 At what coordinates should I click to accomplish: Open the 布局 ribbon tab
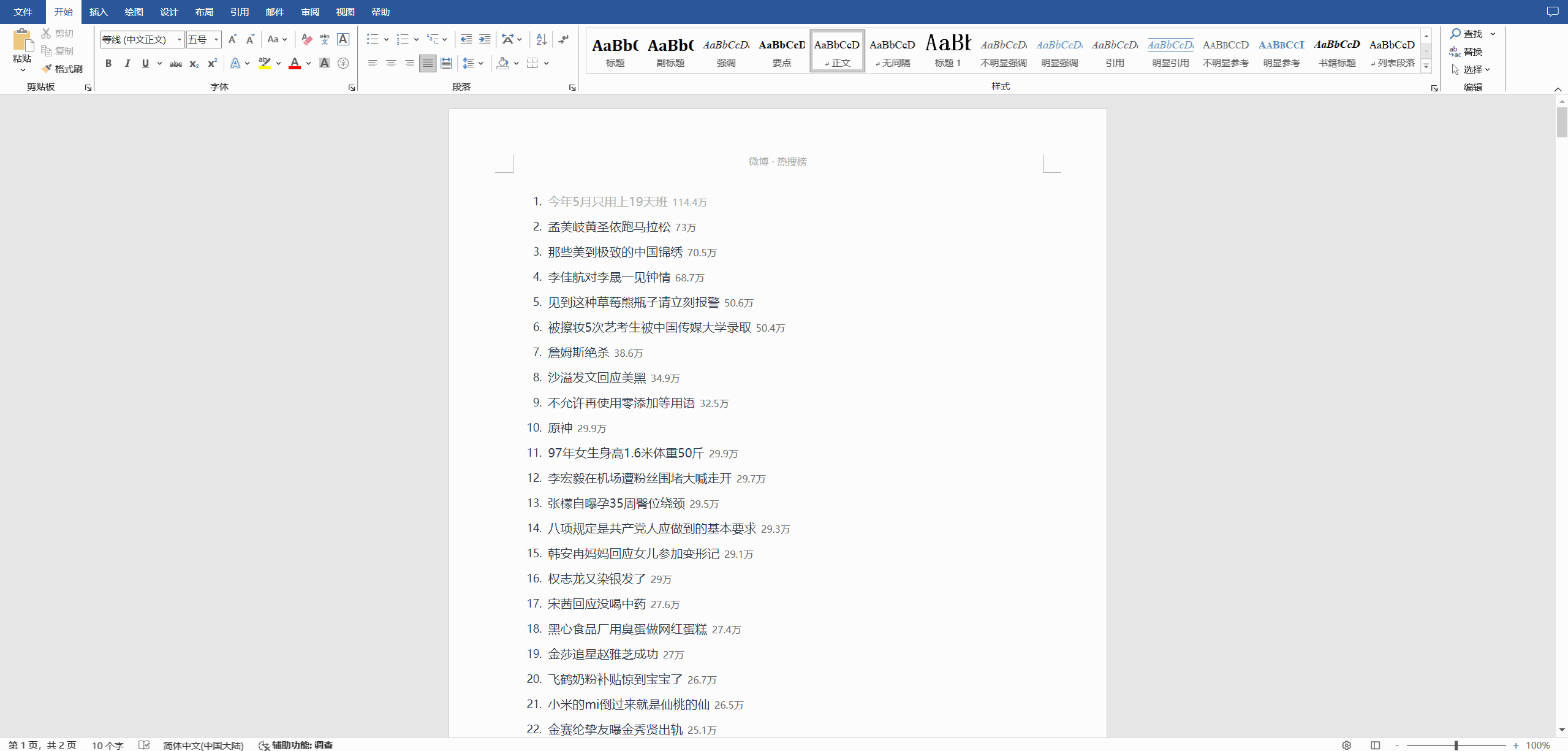[x=204, y=12]
